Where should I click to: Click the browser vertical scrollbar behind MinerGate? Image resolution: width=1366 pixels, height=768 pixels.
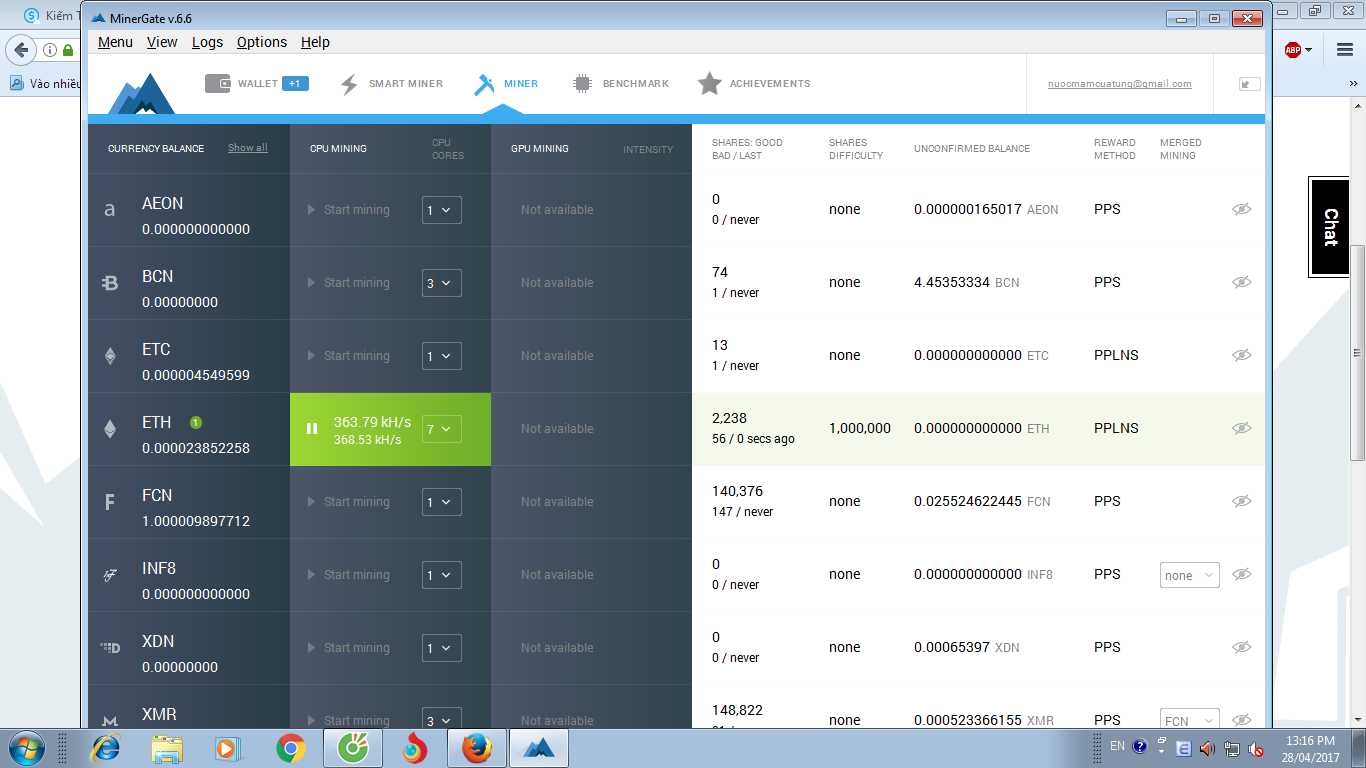[x=1357, y=353]
